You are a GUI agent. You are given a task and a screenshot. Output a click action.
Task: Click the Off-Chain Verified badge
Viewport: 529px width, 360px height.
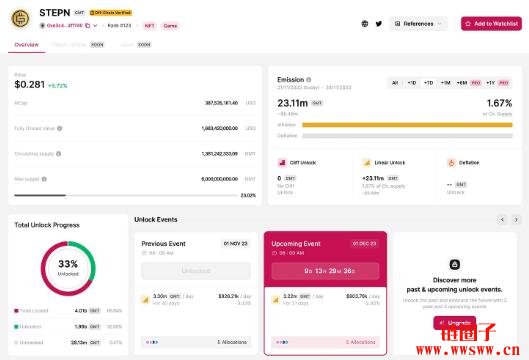111,13
